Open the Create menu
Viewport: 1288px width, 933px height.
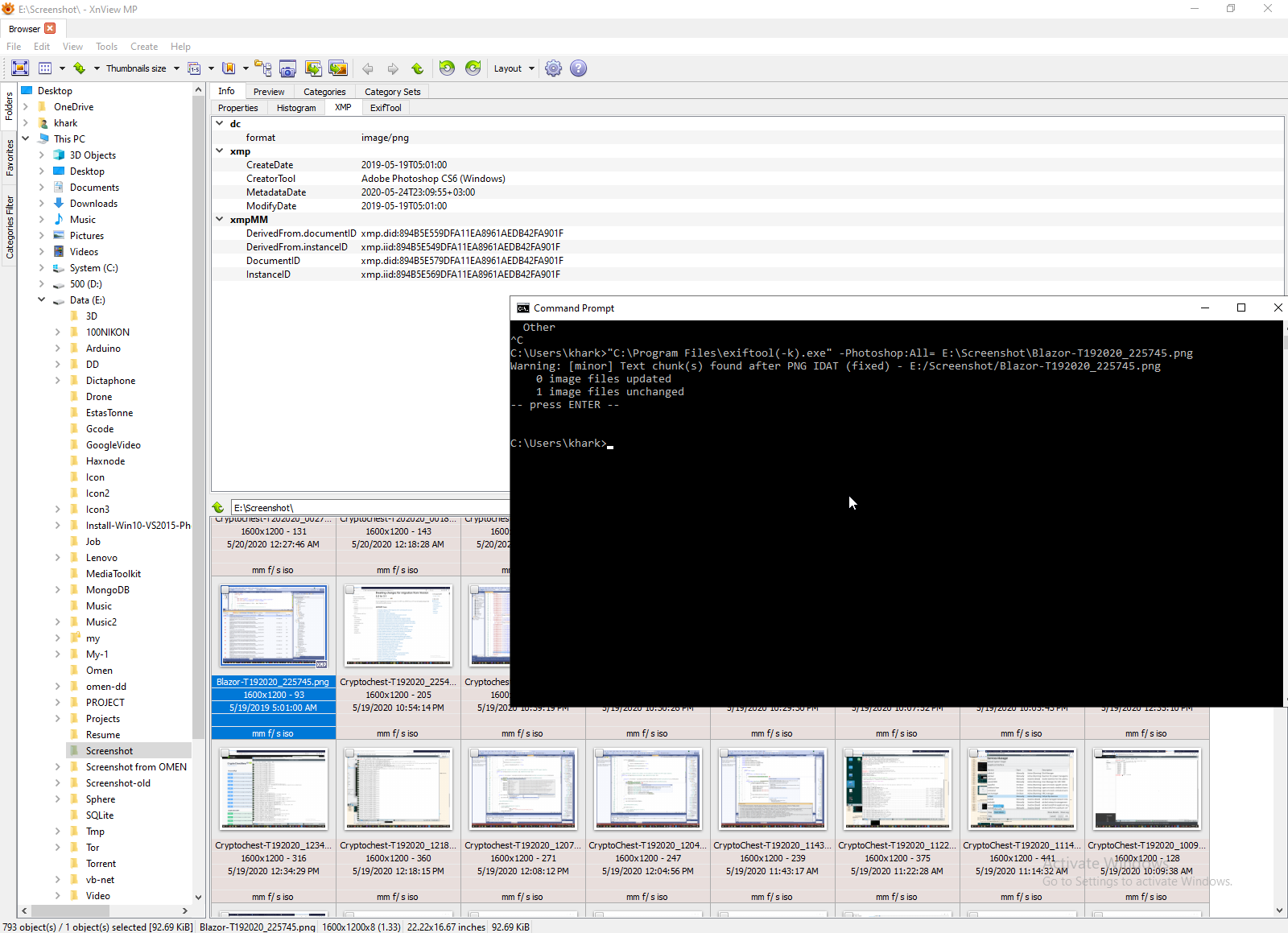144,47
